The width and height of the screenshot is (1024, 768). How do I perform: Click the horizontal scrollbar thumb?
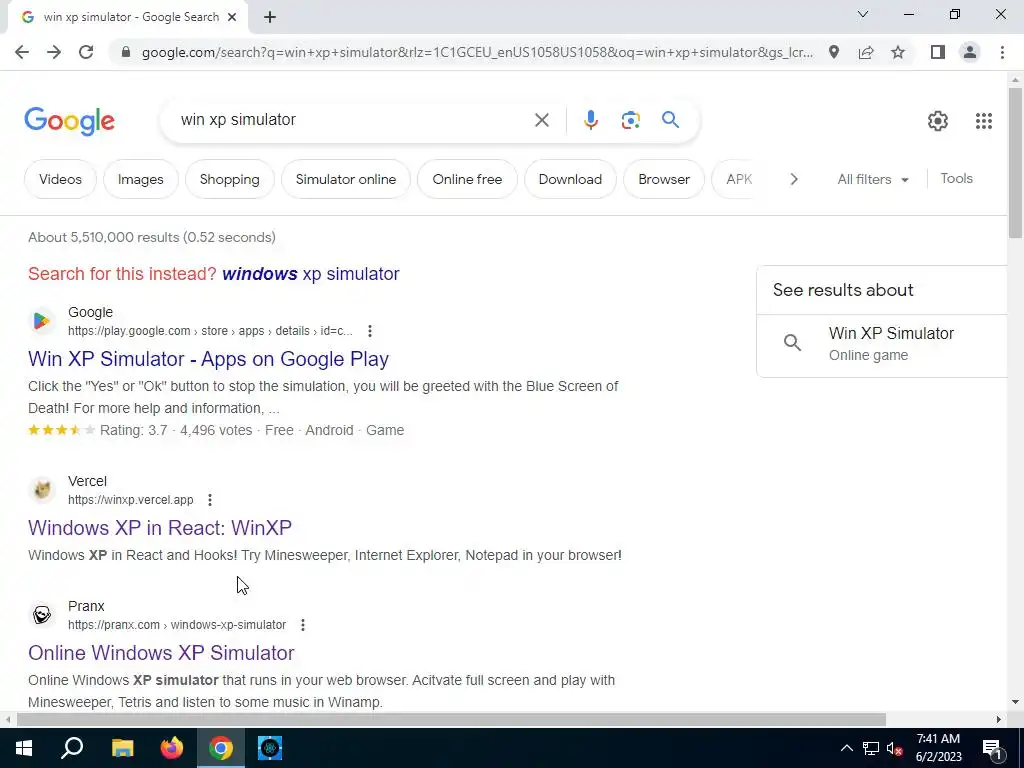click(451, 719)
